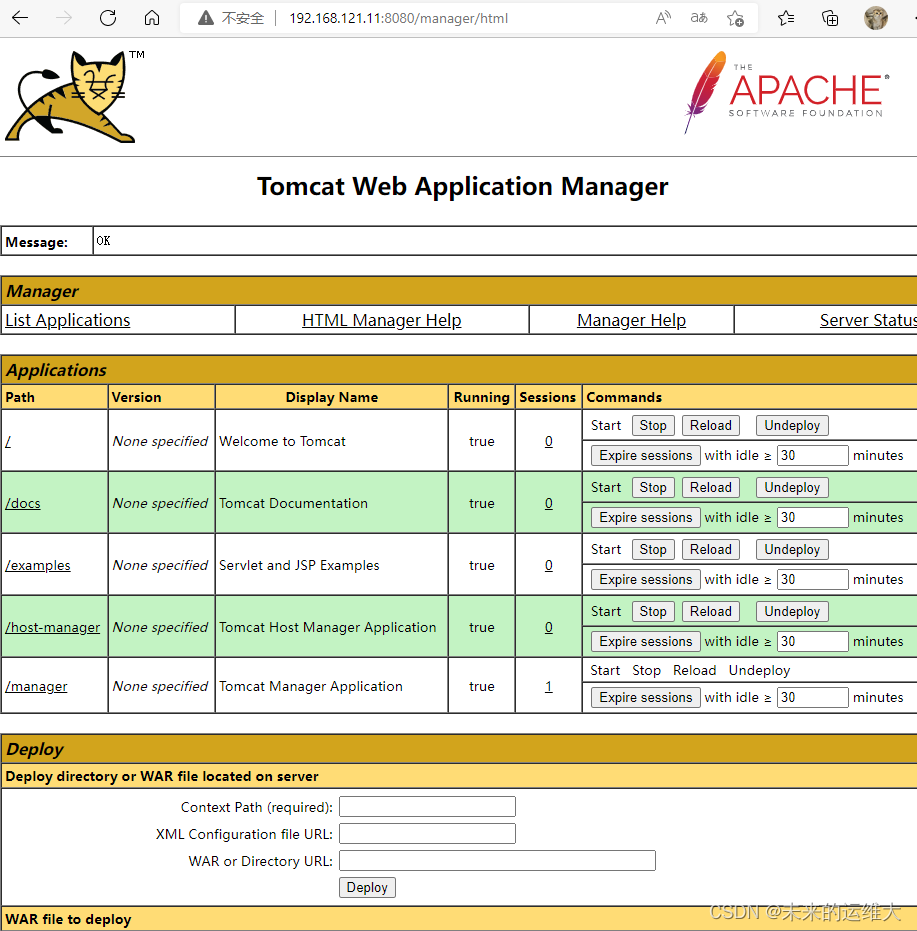917x931 pixels.
Task: Open the HTML Manager Help link
Action: click(x=381, y=320)
